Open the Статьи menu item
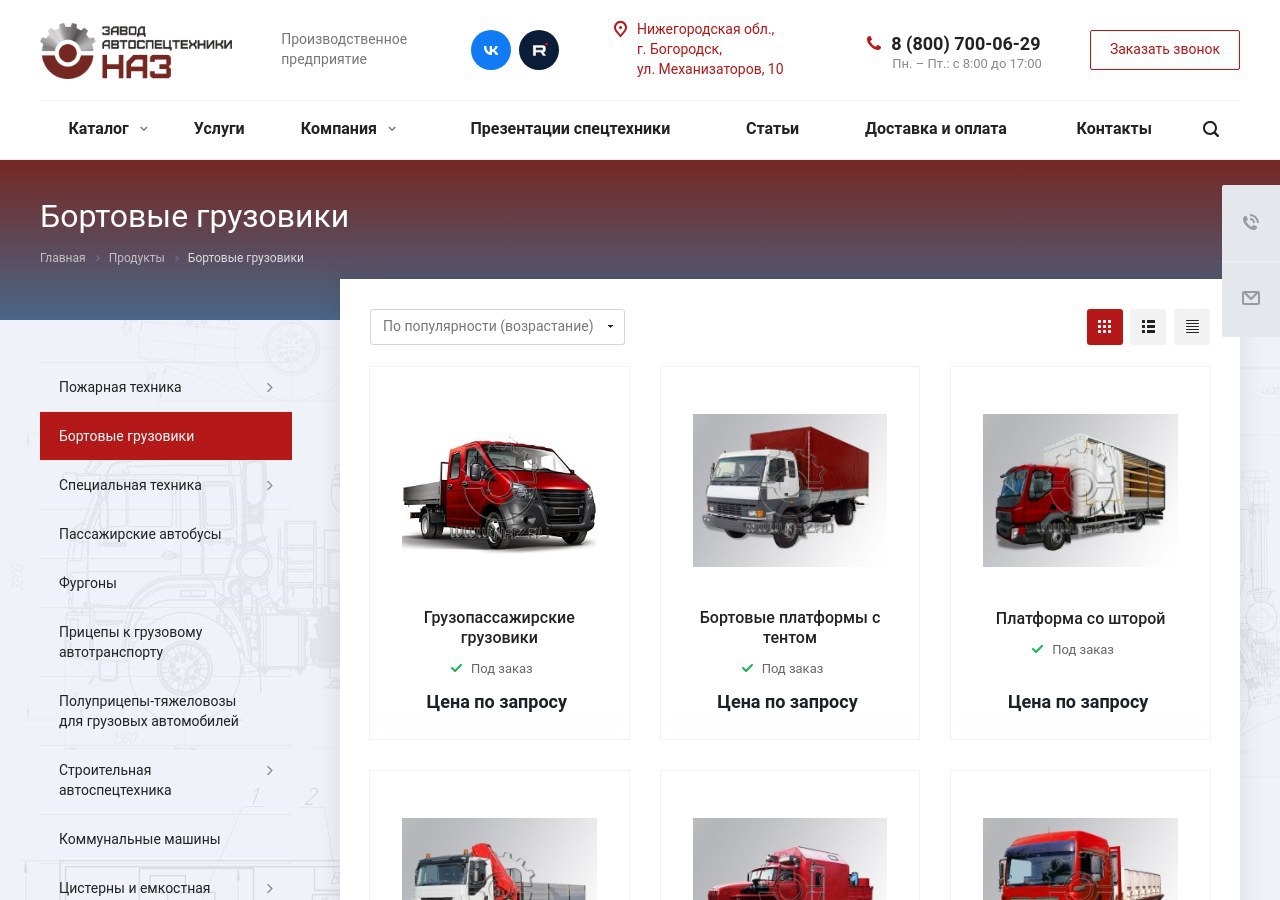The image size is (1280, 900). pos(772,129)
